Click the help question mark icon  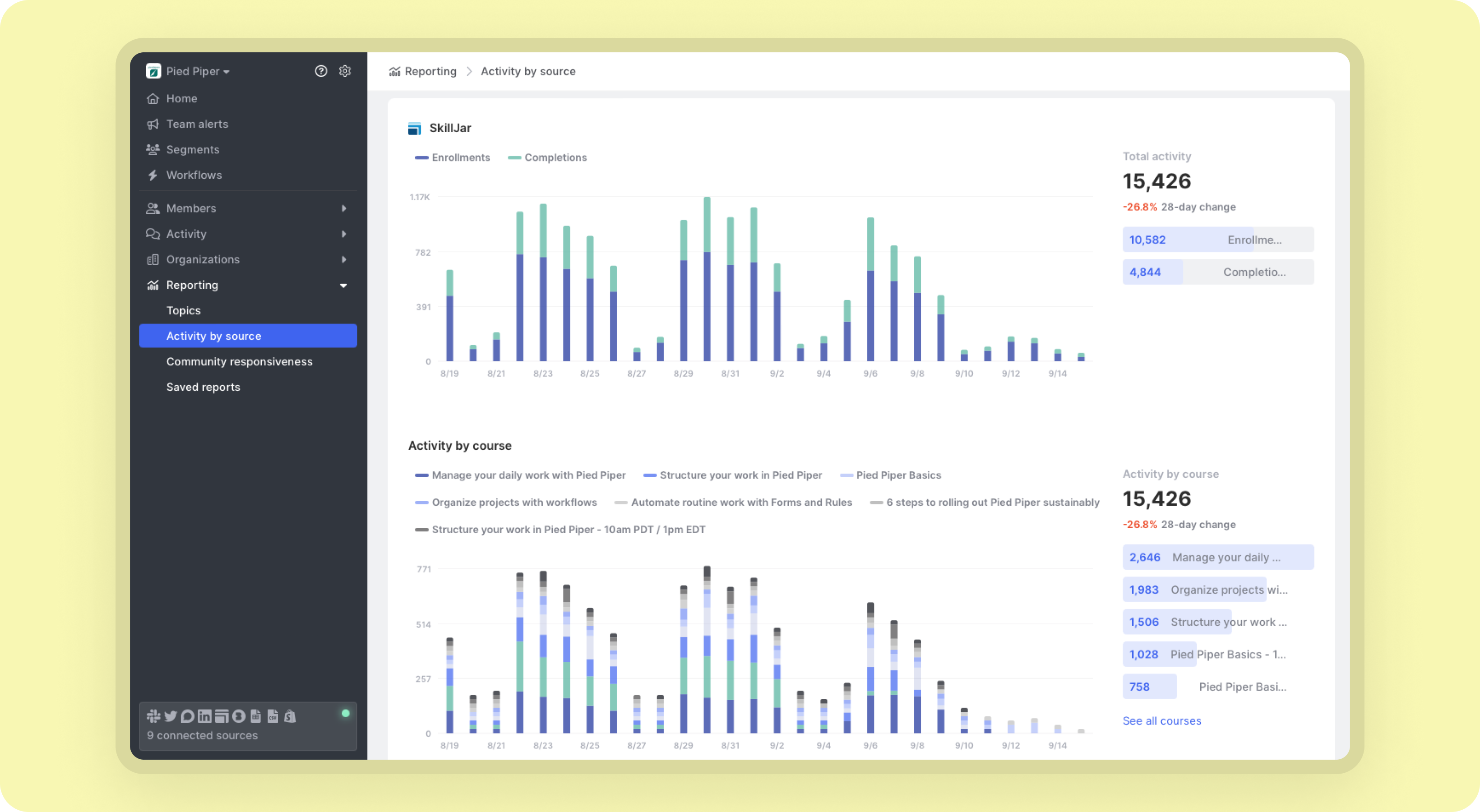point(321,71)
